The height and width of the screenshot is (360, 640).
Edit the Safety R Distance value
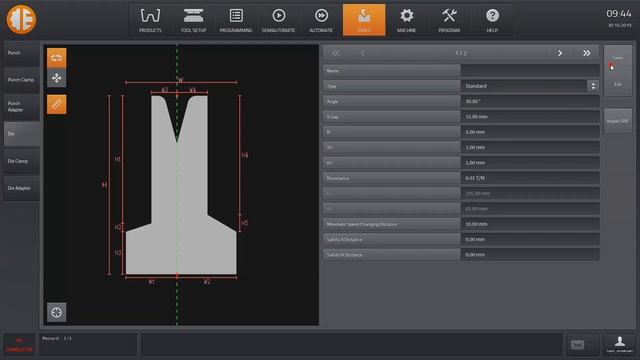click(530, 255)
